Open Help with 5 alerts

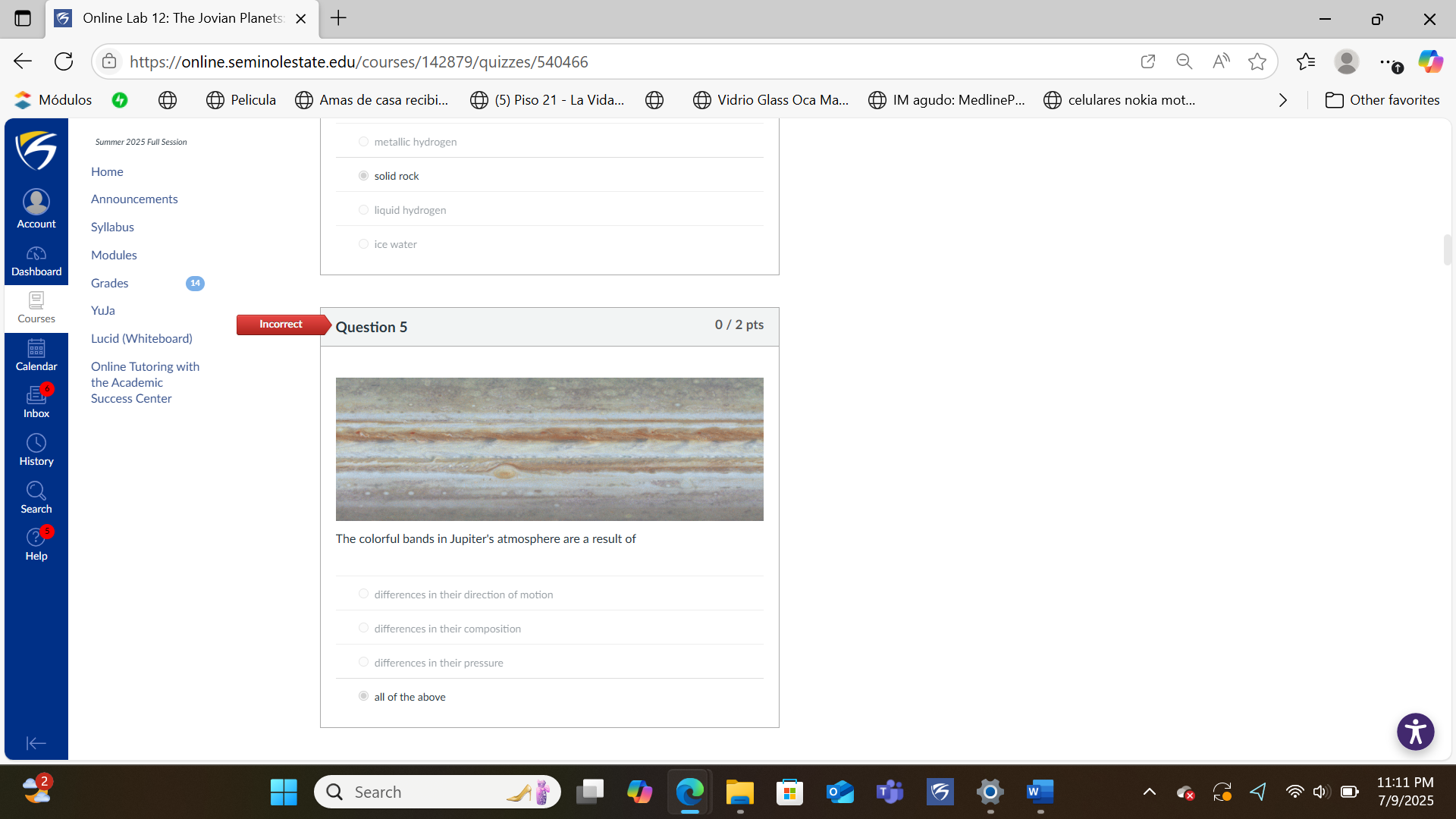(36, 544)
